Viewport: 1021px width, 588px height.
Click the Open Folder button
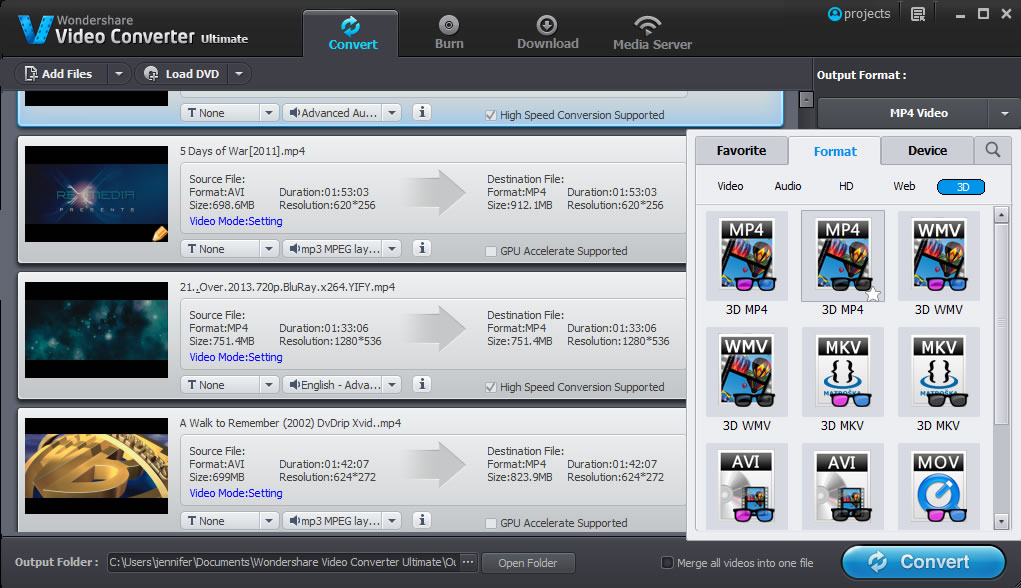pyautogui.click(x=528, y=563)
